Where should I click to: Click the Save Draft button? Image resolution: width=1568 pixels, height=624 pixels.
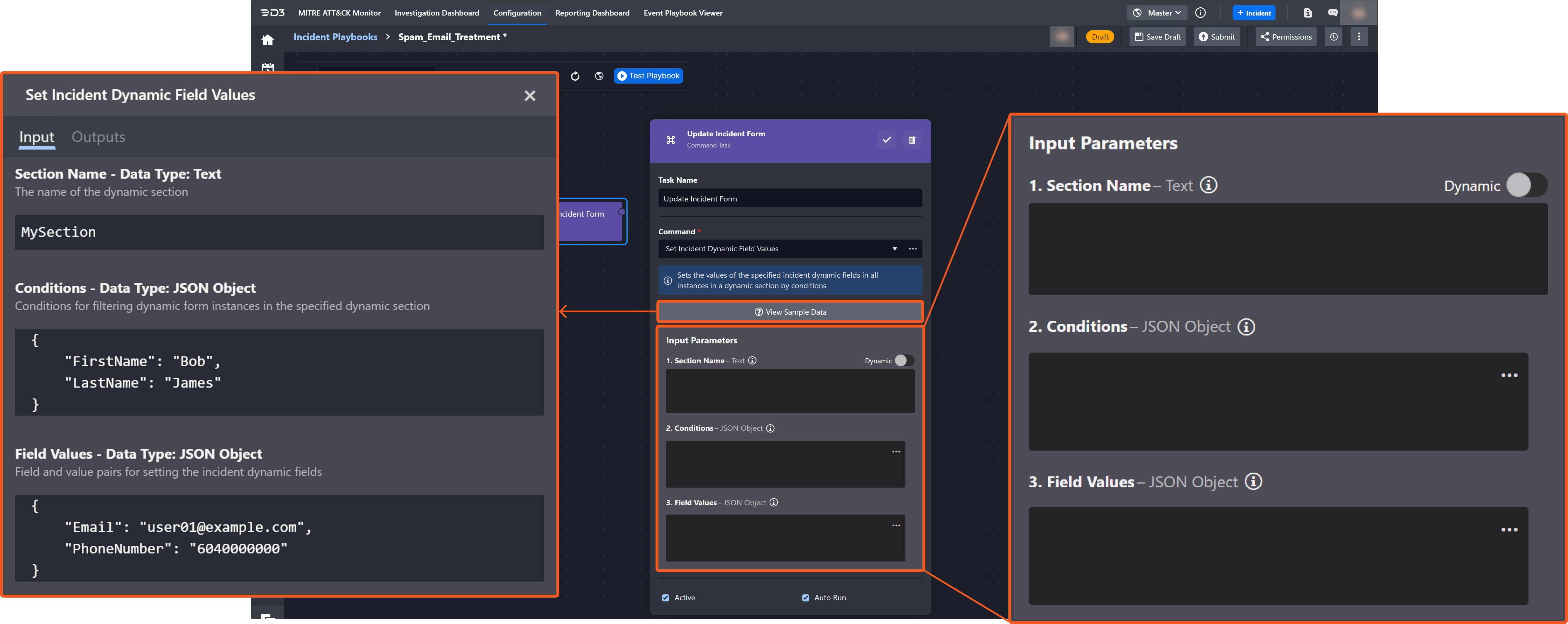click(1157, 37)
